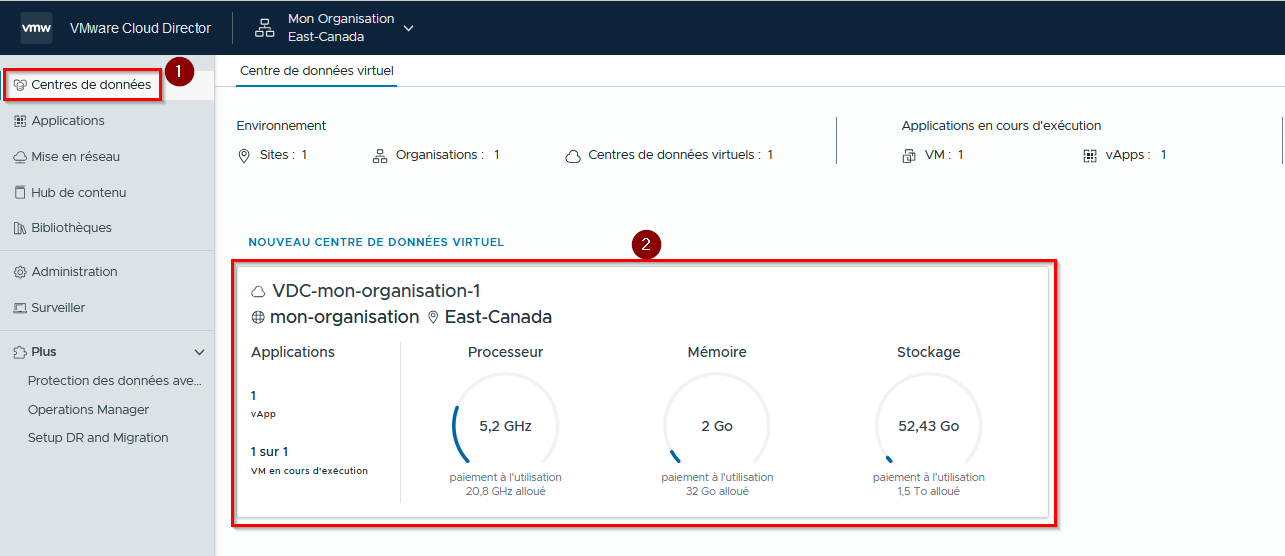
Task: Click the vApps grid icon
Action: [1090, 156]
